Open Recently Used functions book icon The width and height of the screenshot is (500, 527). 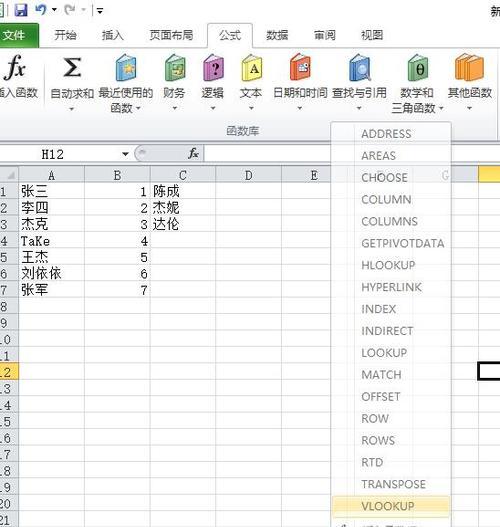pos(126,69)
